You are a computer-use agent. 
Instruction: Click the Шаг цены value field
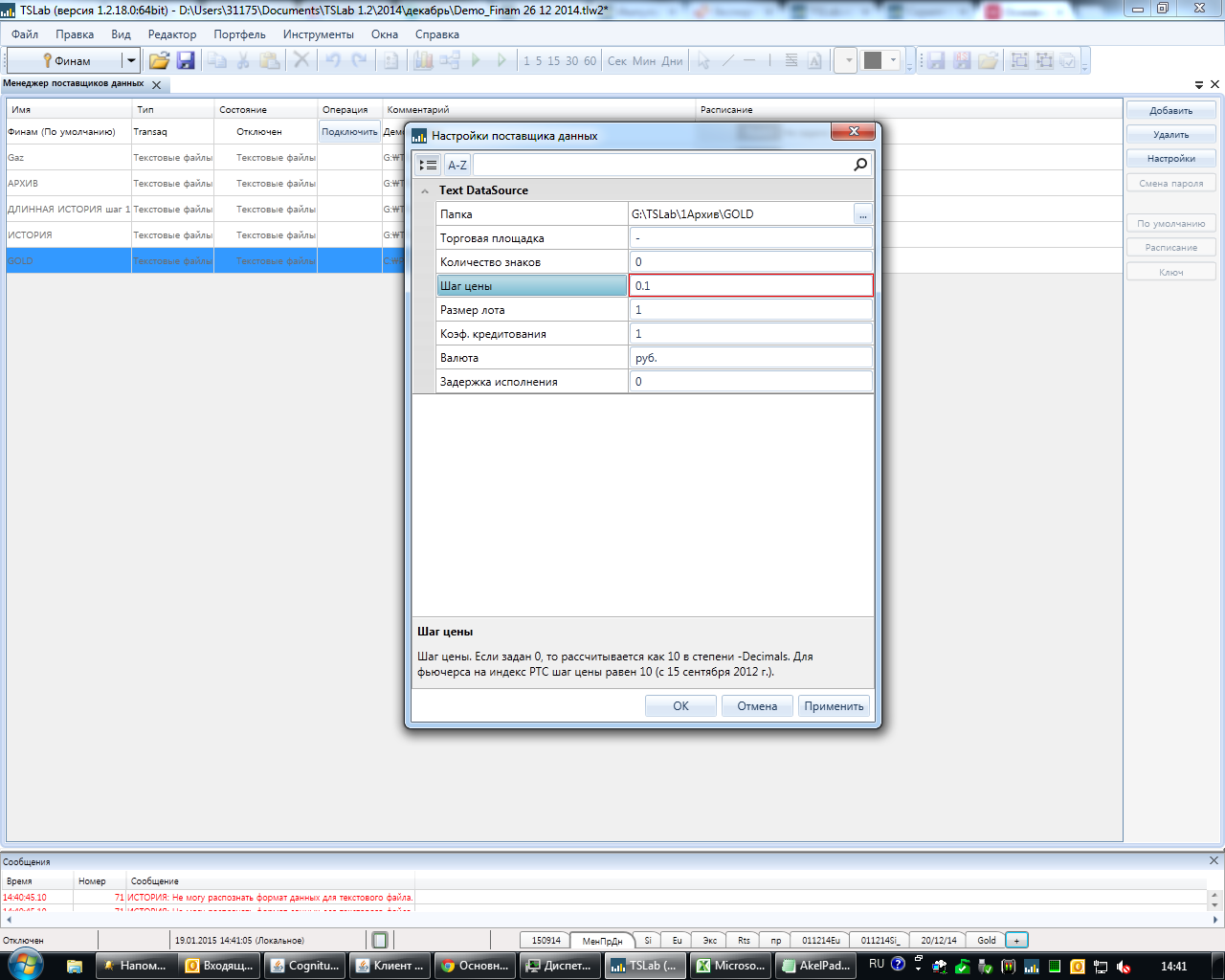750,285
